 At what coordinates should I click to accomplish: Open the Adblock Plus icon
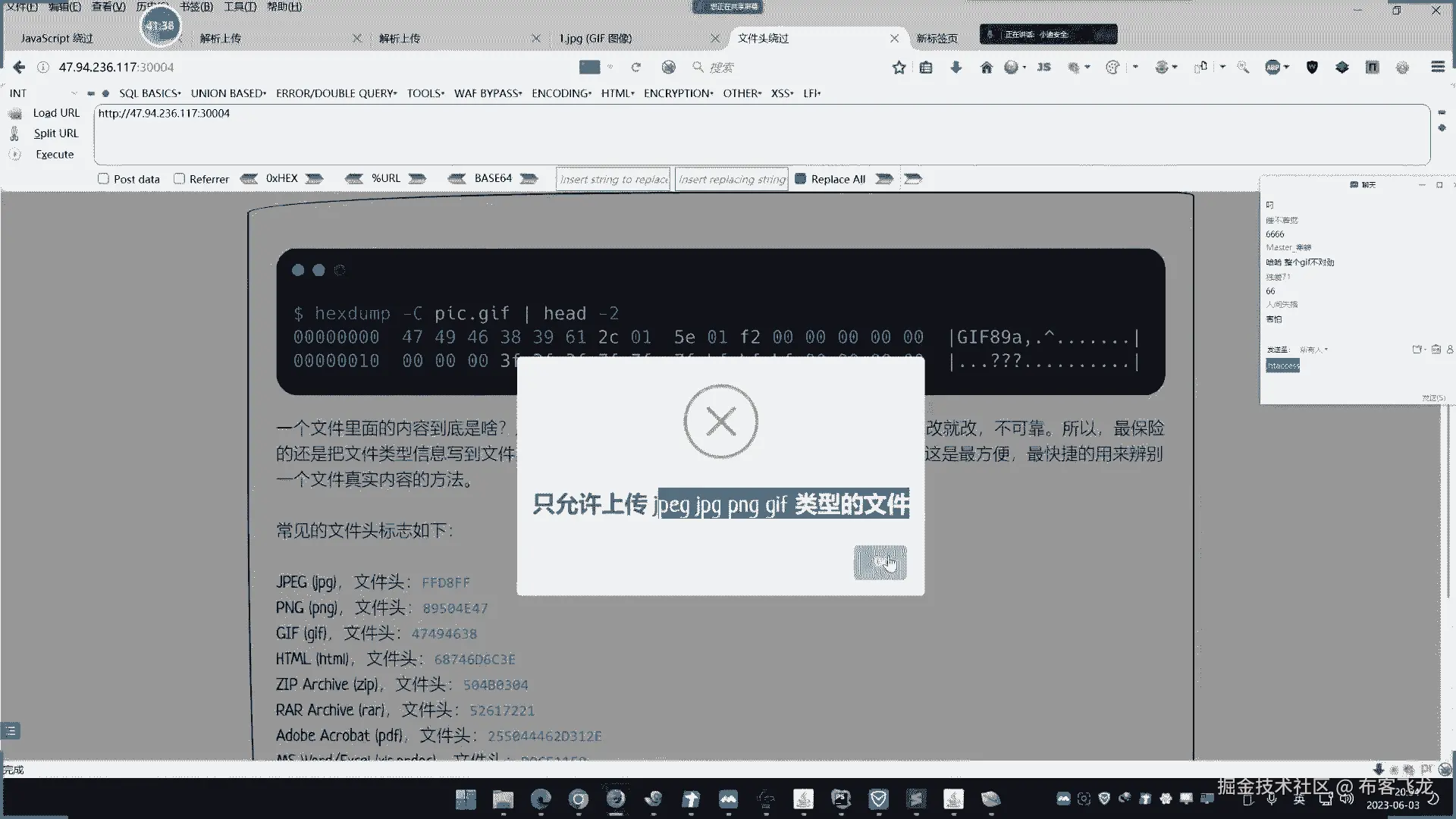1273,67
